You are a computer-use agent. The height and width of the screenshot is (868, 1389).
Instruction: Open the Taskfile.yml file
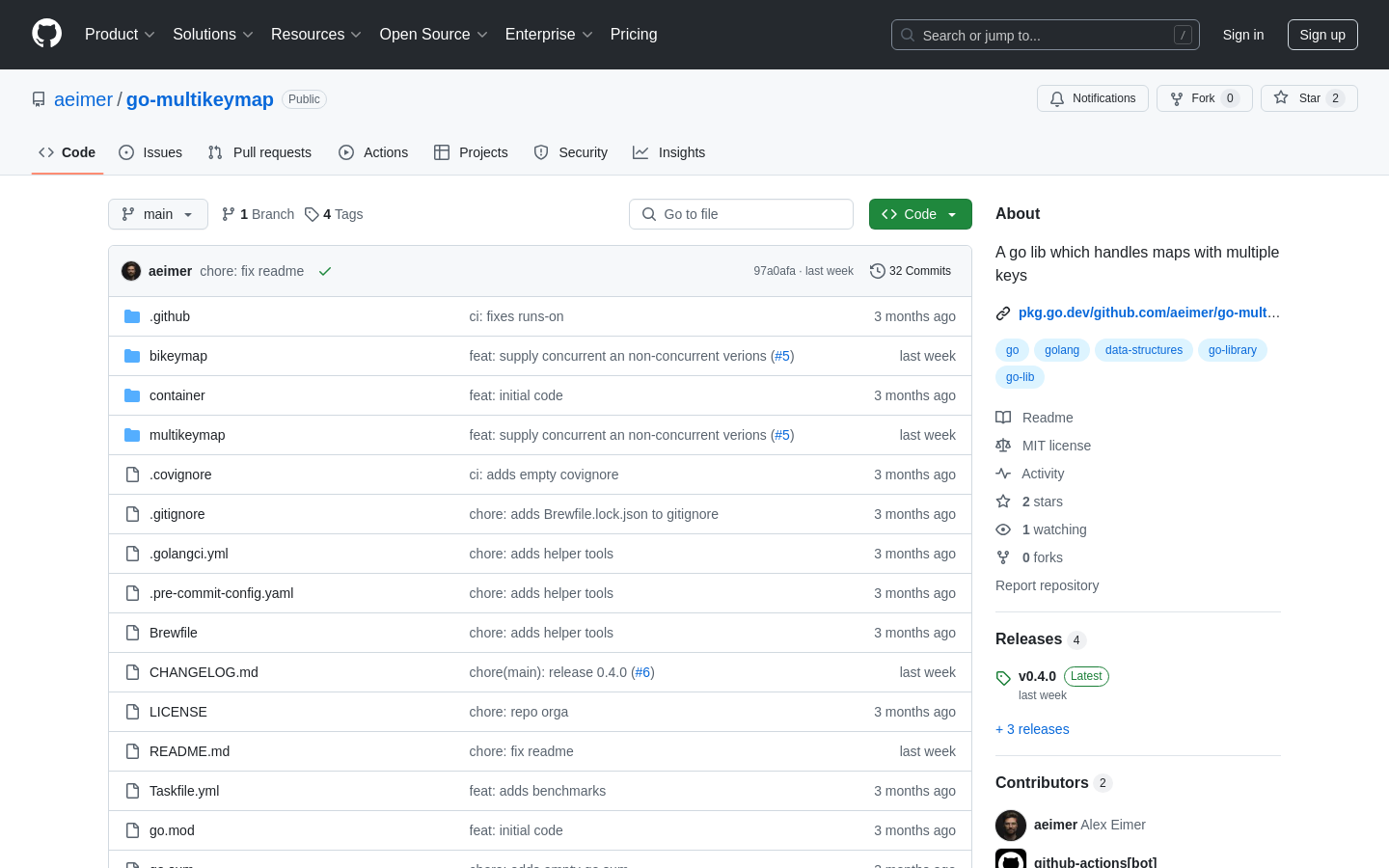point(184,791)
